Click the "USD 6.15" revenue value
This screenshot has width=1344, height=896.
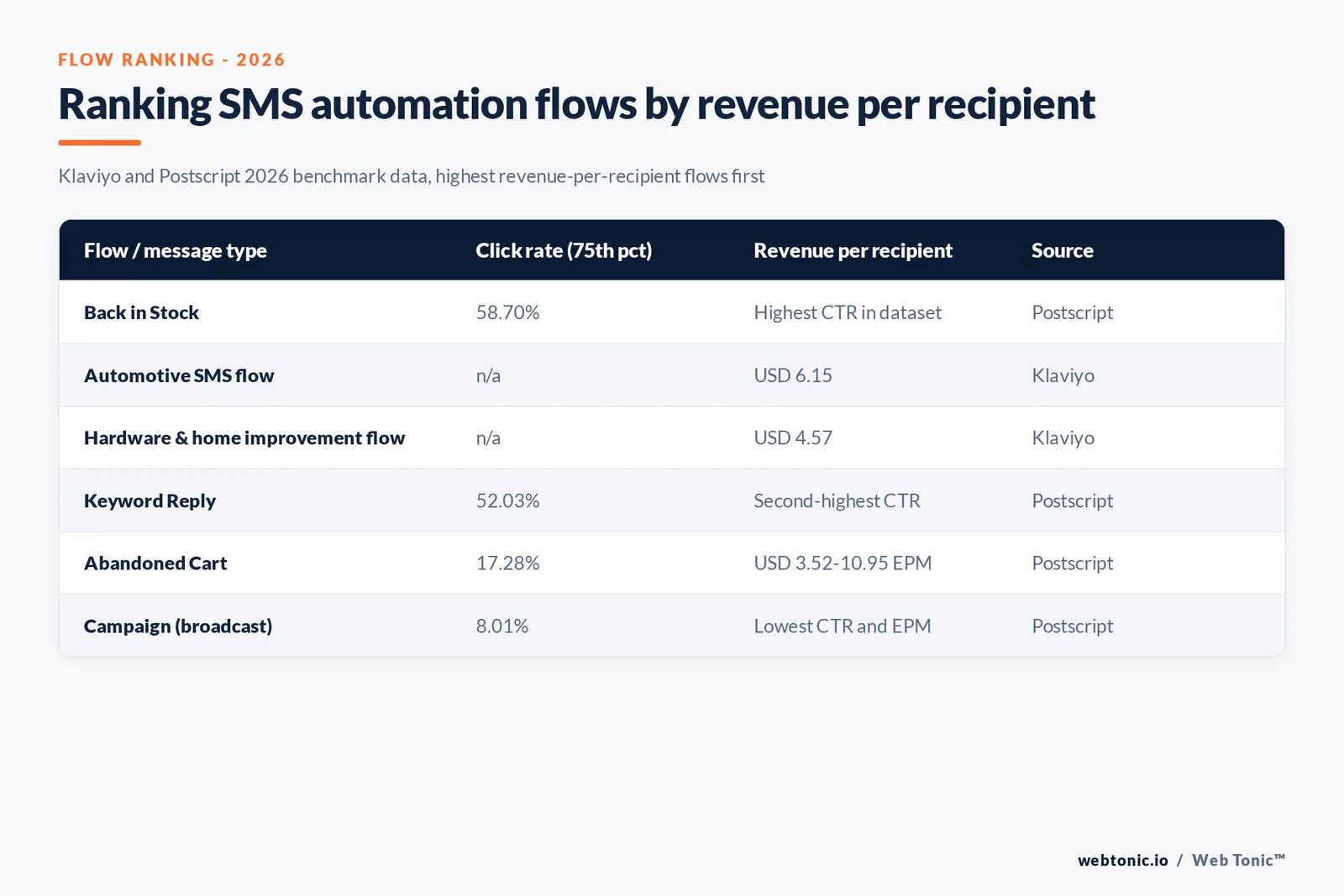click(793, 375)
